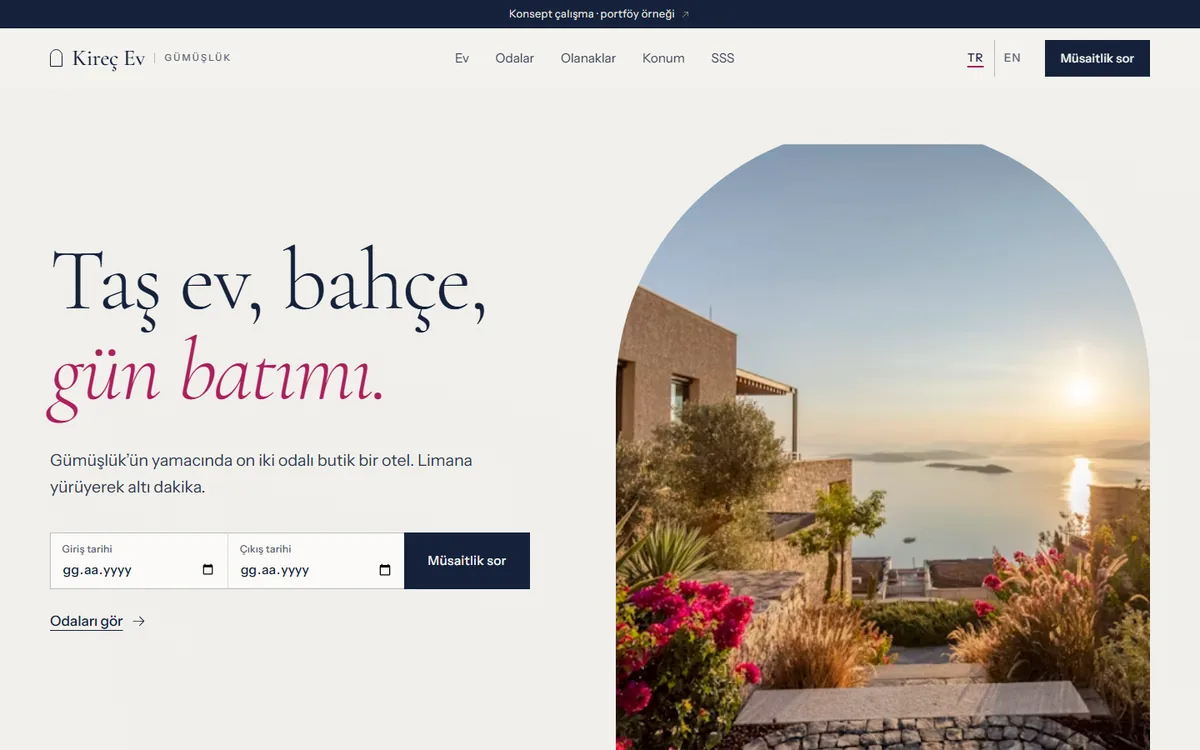Switch language to TR
1200x750 pixels.
pos(975,58)
